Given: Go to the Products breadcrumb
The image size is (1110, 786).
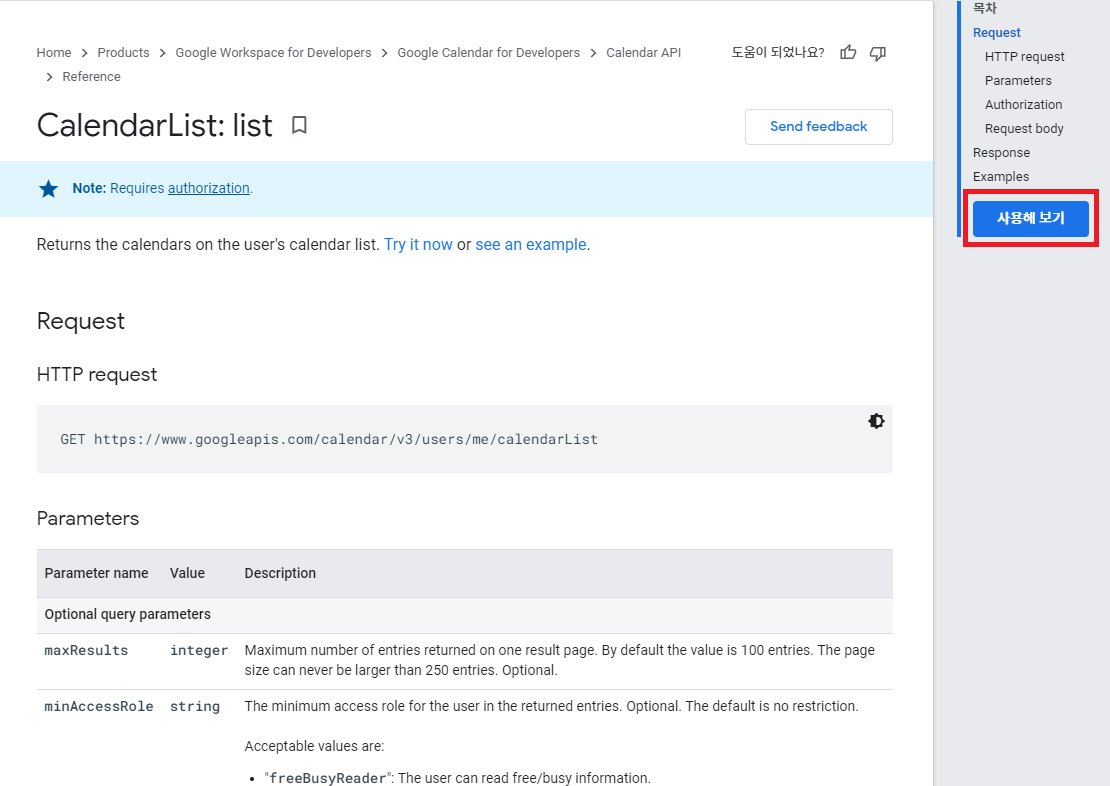Looking at the screenshot, I should pos(123,52).
